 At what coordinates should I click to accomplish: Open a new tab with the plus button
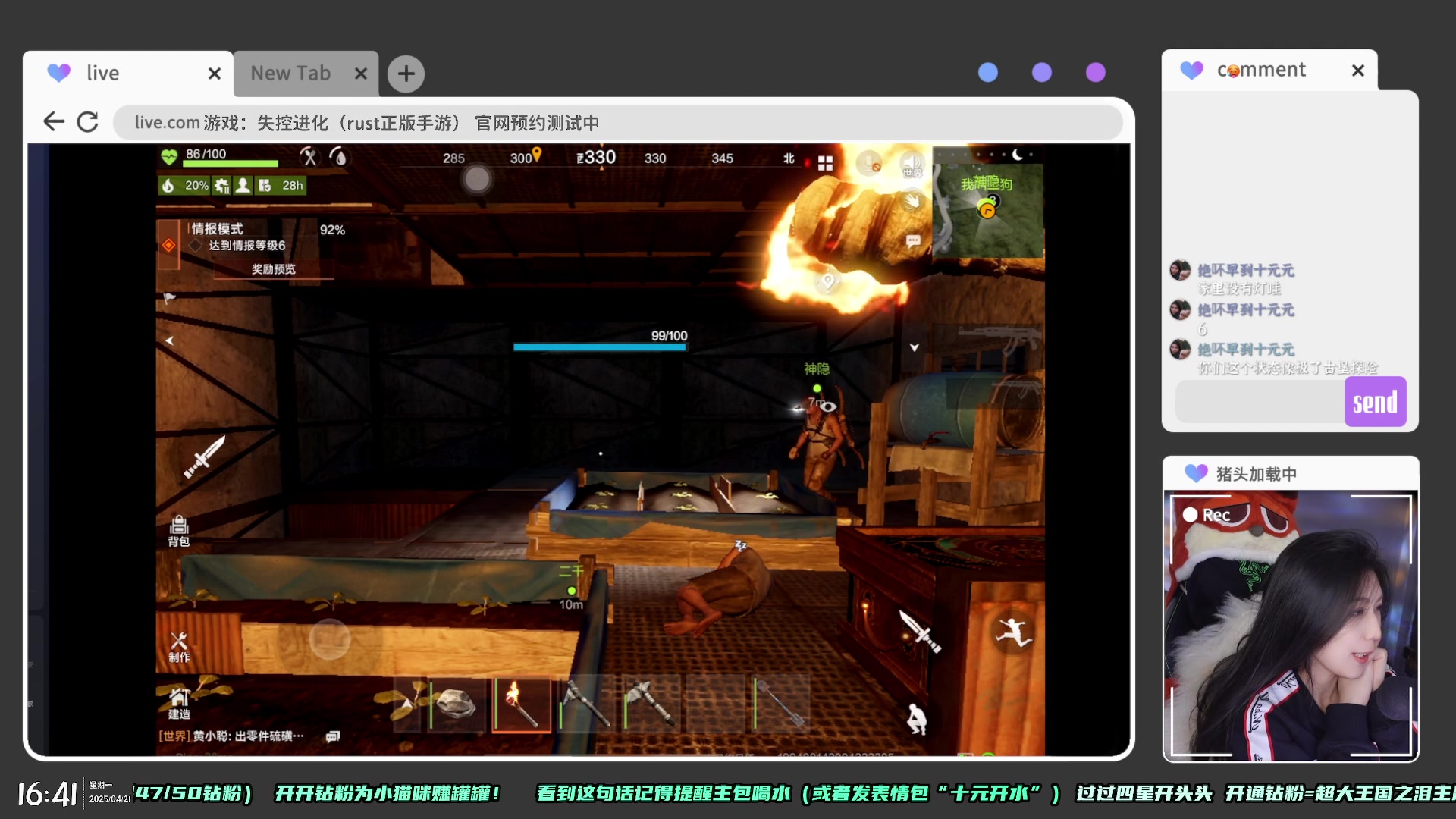pos(406,74)
